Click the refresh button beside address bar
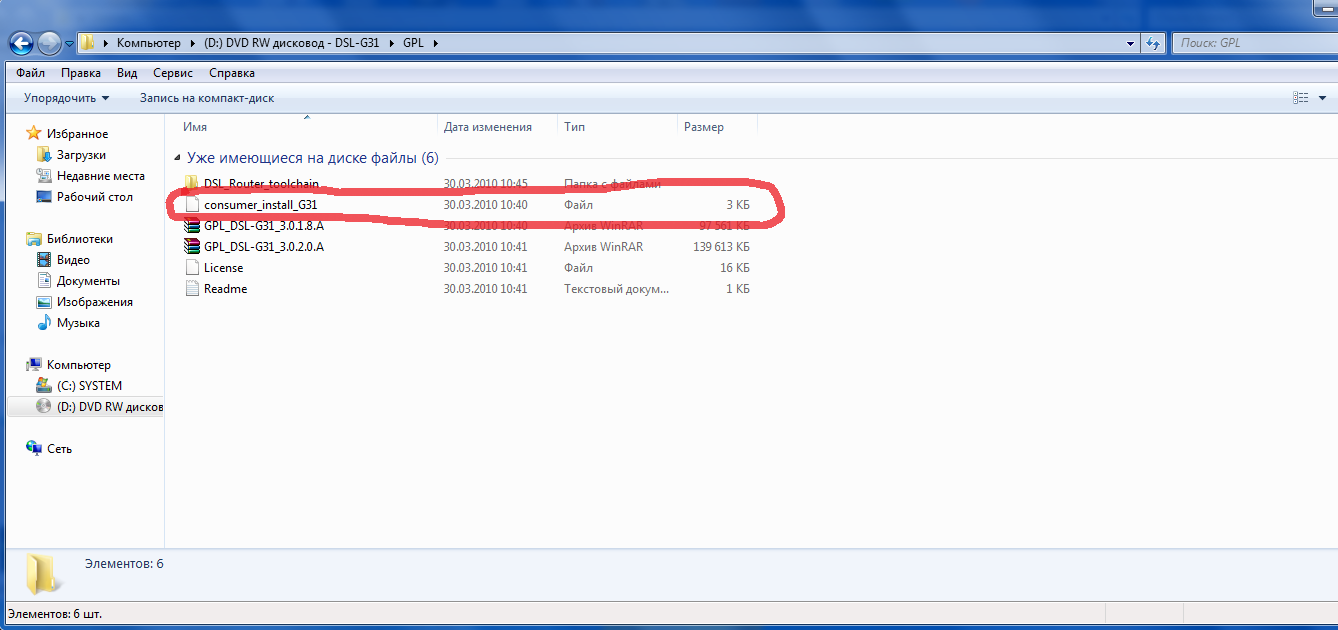The image size is (1338, 630). tap(1154, 43)
